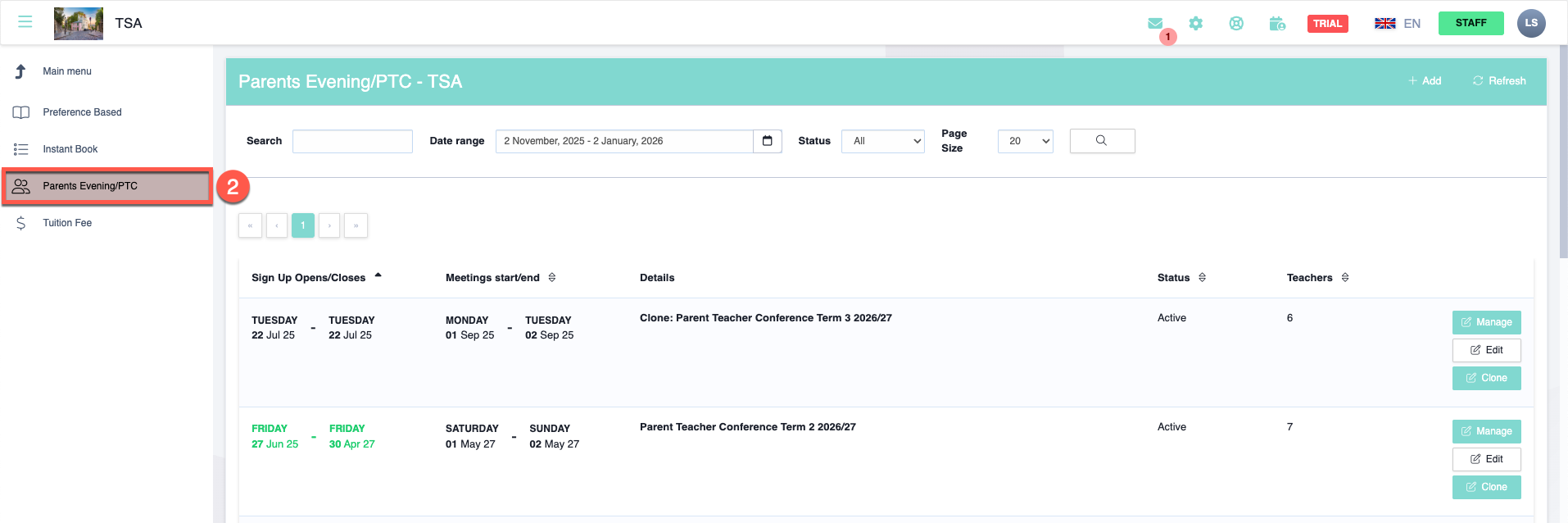
Task: Click the magnifier search button
Action: tap(1102, 141)
